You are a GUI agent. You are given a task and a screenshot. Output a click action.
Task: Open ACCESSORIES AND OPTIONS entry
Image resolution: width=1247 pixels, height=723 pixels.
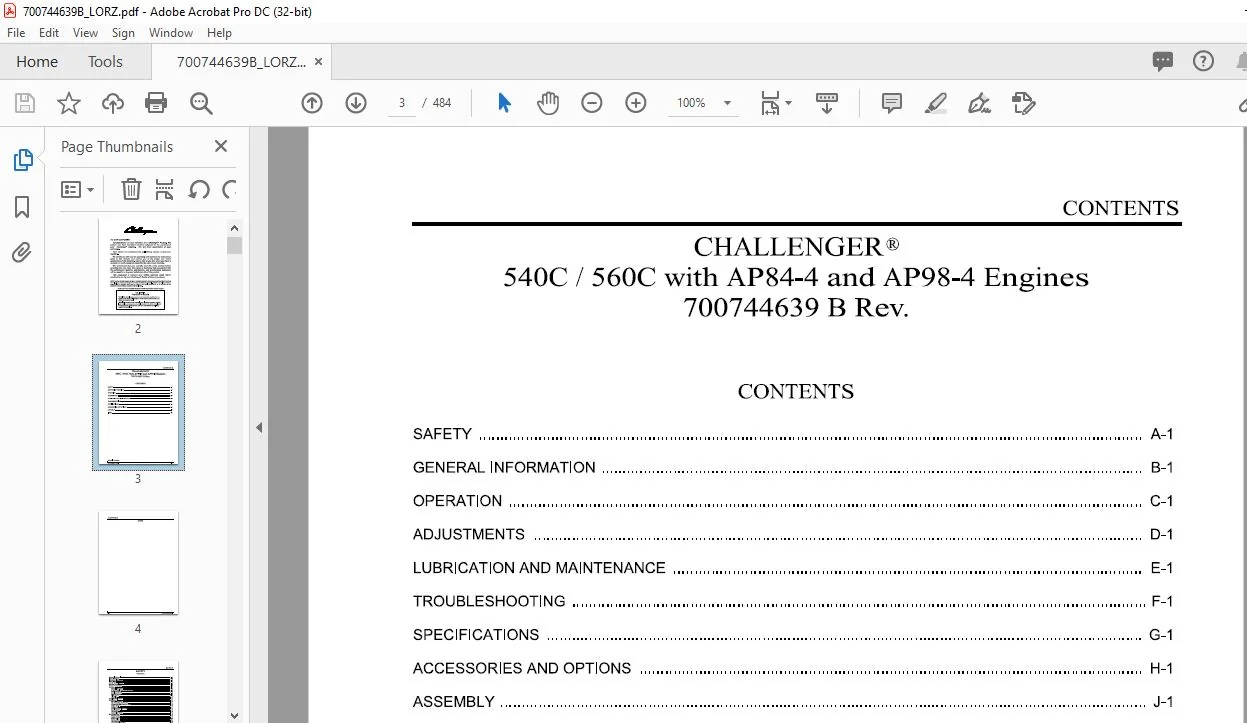[792, 668]
